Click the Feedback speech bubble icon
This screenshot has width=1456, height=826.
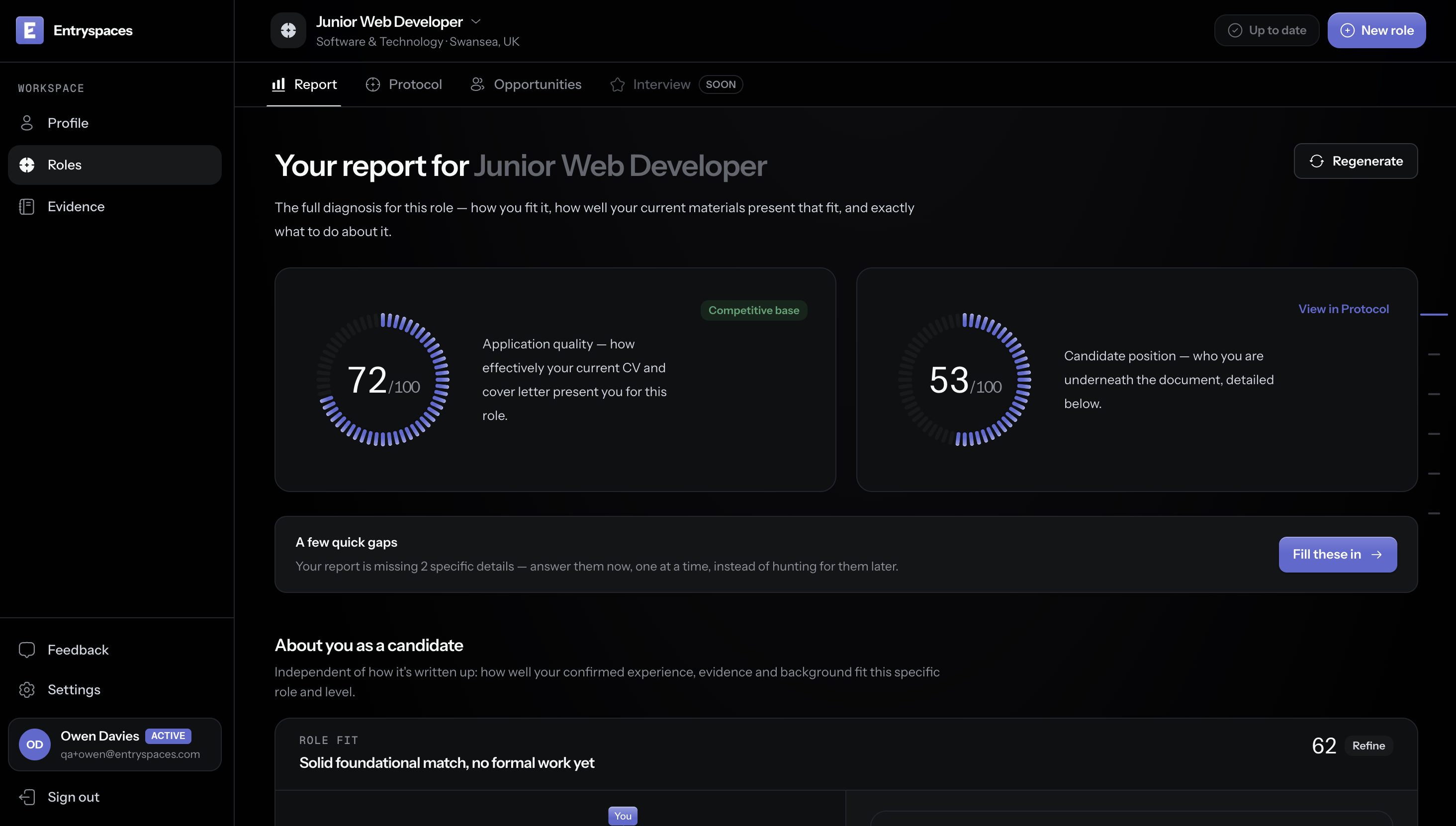point(27,650)
